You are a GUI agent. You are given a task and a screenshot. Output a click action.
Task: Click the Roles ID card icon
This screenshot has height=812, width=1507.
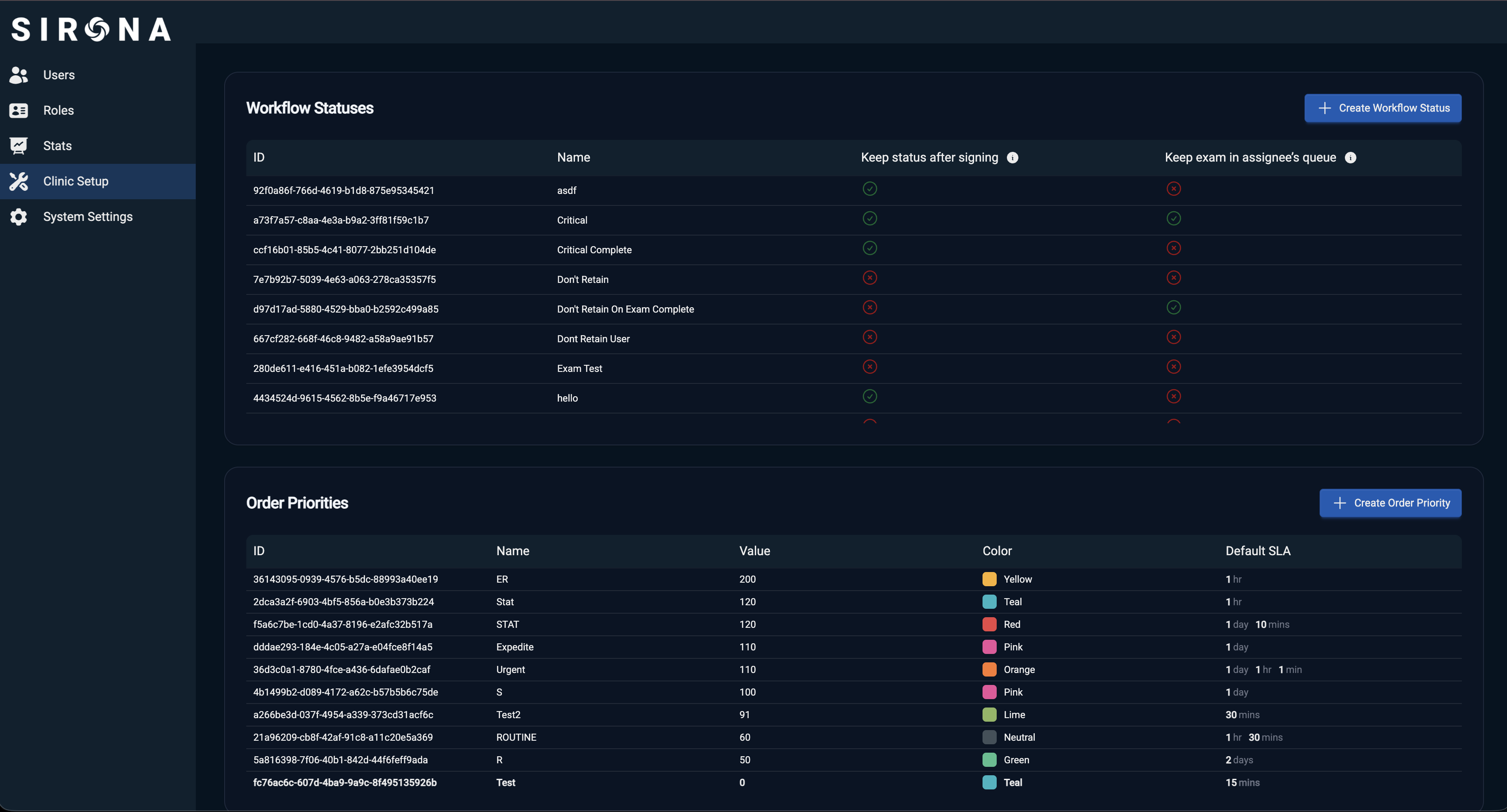click(x=19, y=111)
